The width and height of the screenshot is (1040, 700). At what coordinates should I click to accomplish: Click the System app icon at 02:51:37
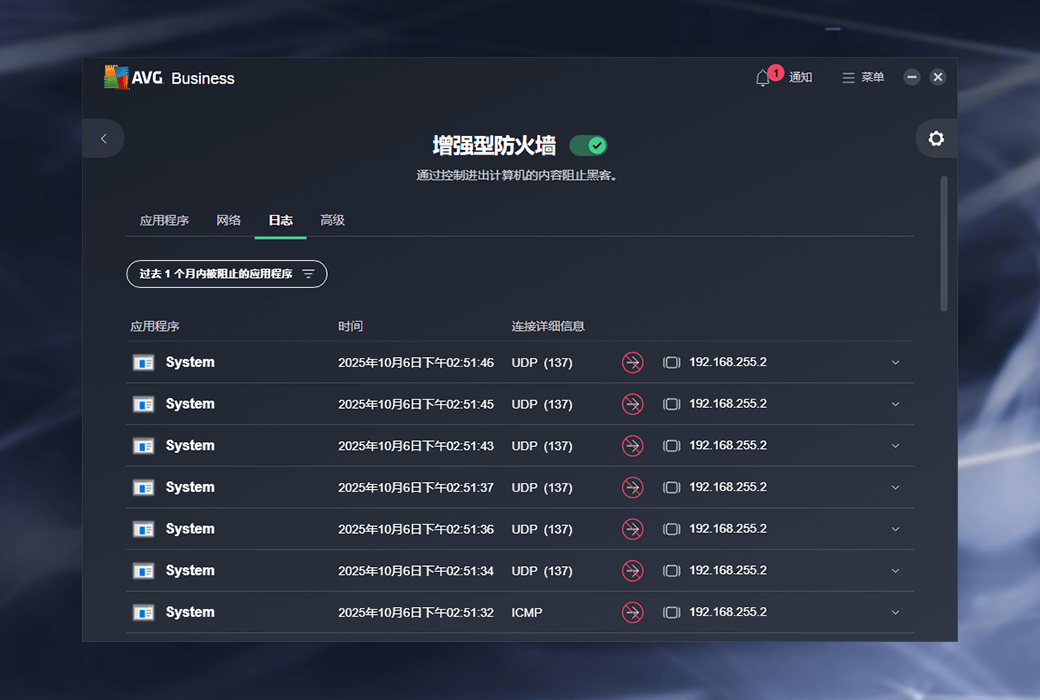tap(144, 488)
